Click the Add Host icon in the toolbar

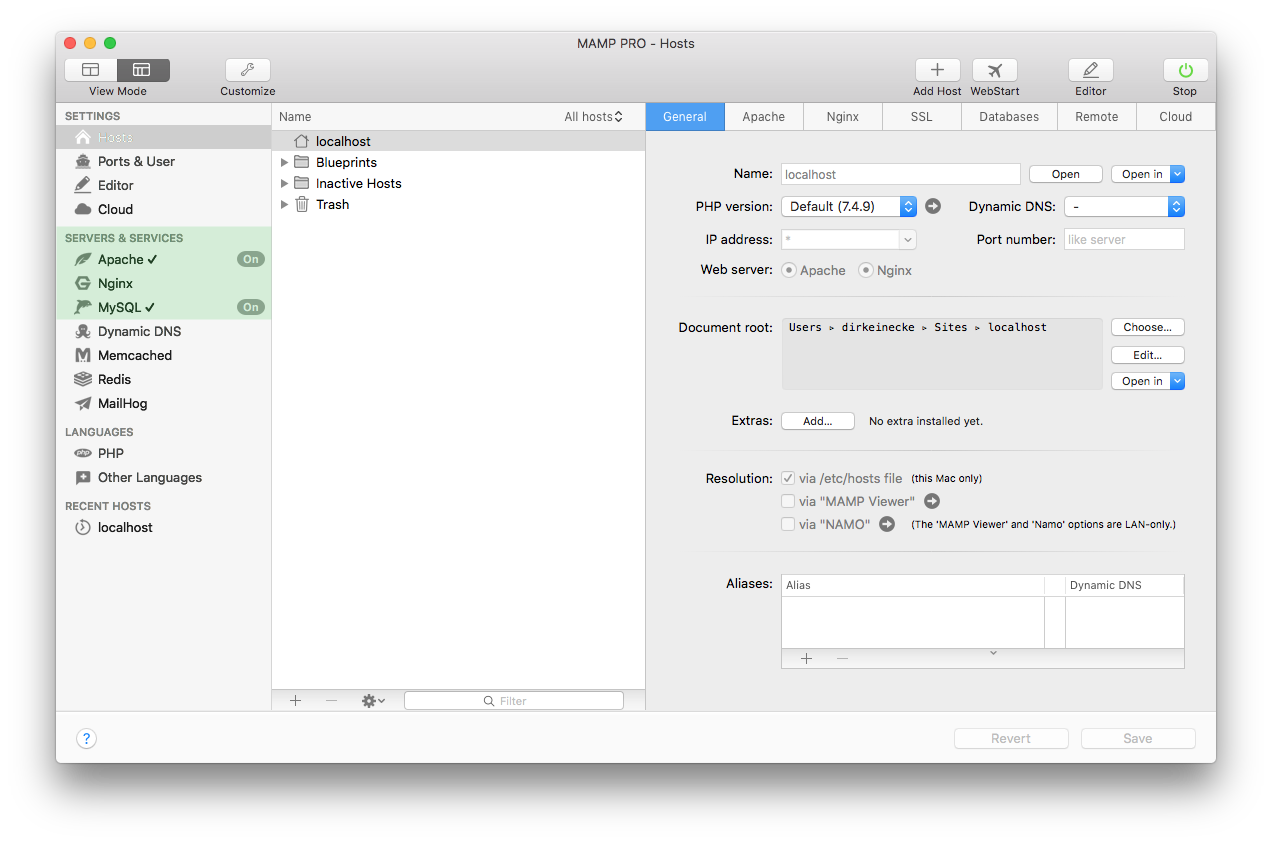click(x=936, y=70)
